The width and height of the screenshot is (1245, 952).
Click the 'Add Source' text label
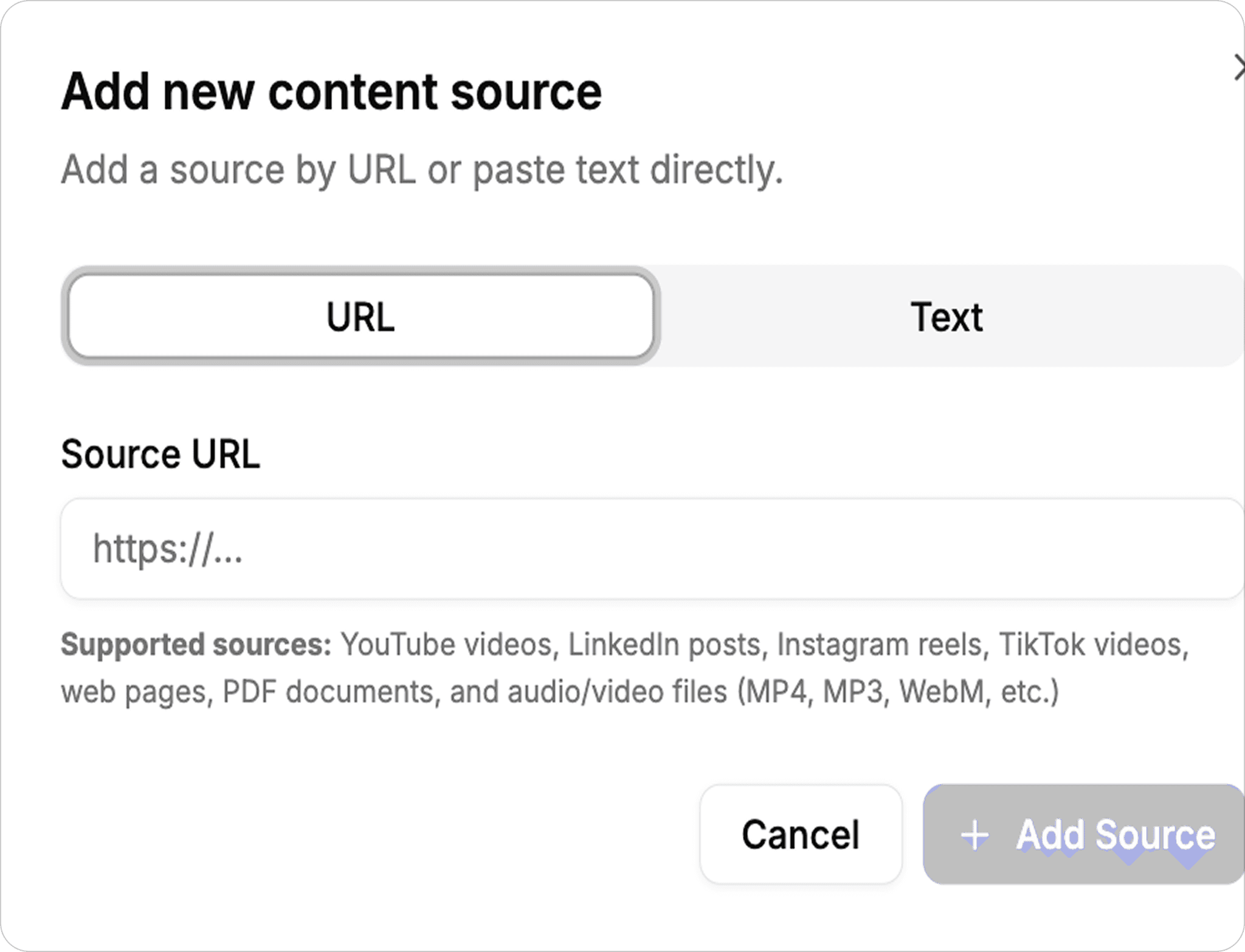(x=1116, y=834)
